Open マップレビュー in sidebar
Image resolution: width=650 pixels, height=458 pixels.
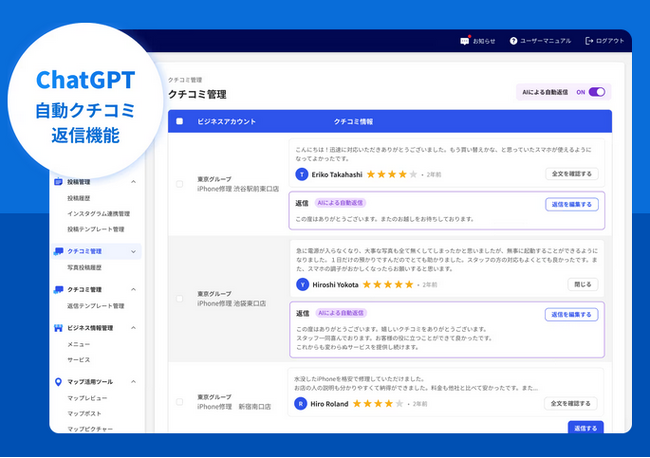tap(87, 398)
